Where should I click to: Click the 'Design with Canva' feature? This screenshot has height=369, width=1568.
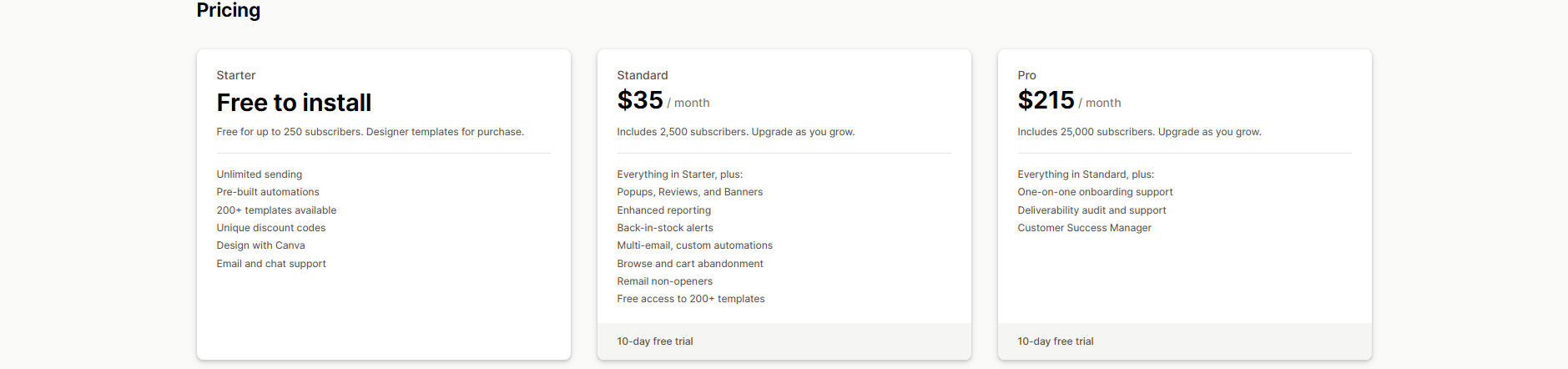pos(260,245)
